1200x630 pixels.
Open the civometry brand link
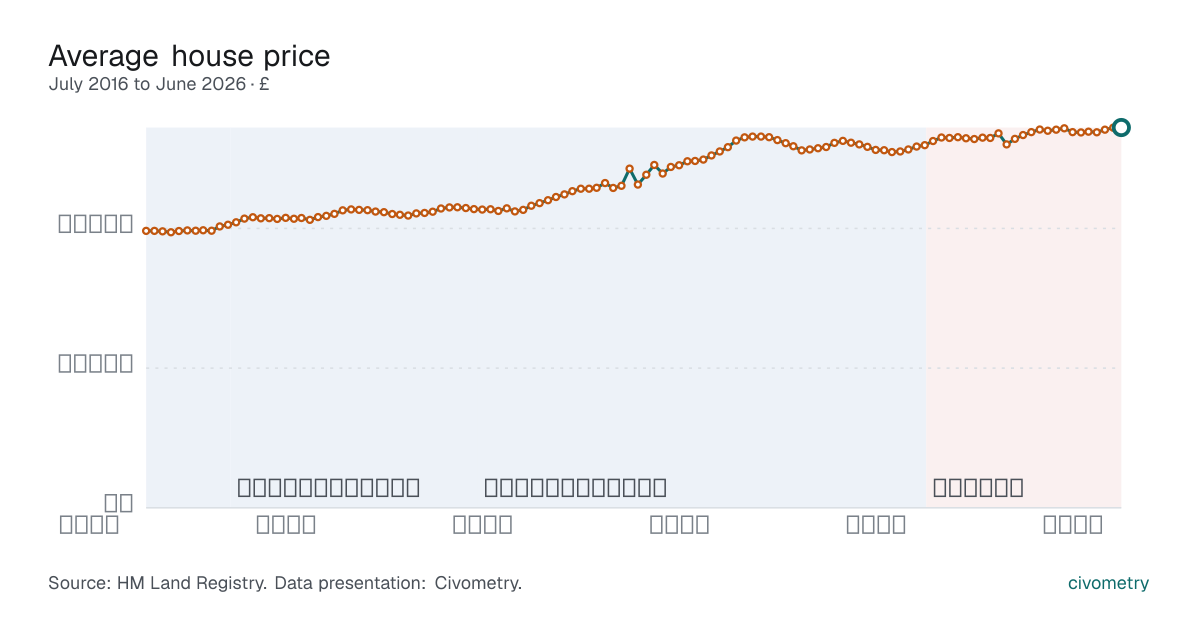pyautogui.click(x=1108, y=583)
